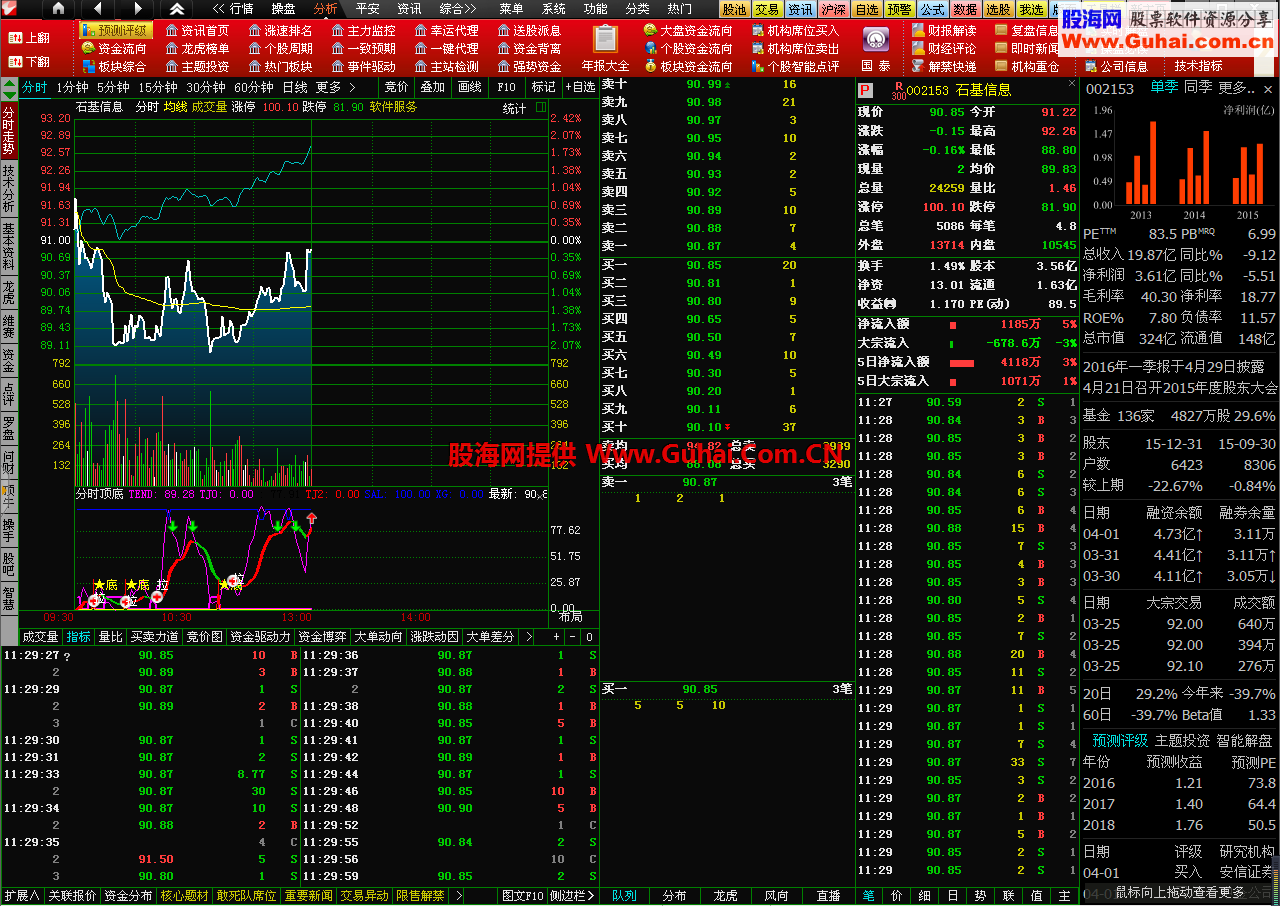This screenshot has width=1280, height=906.
Task: Click the 2014 net profit bar chart
Action: (1193, 166)
